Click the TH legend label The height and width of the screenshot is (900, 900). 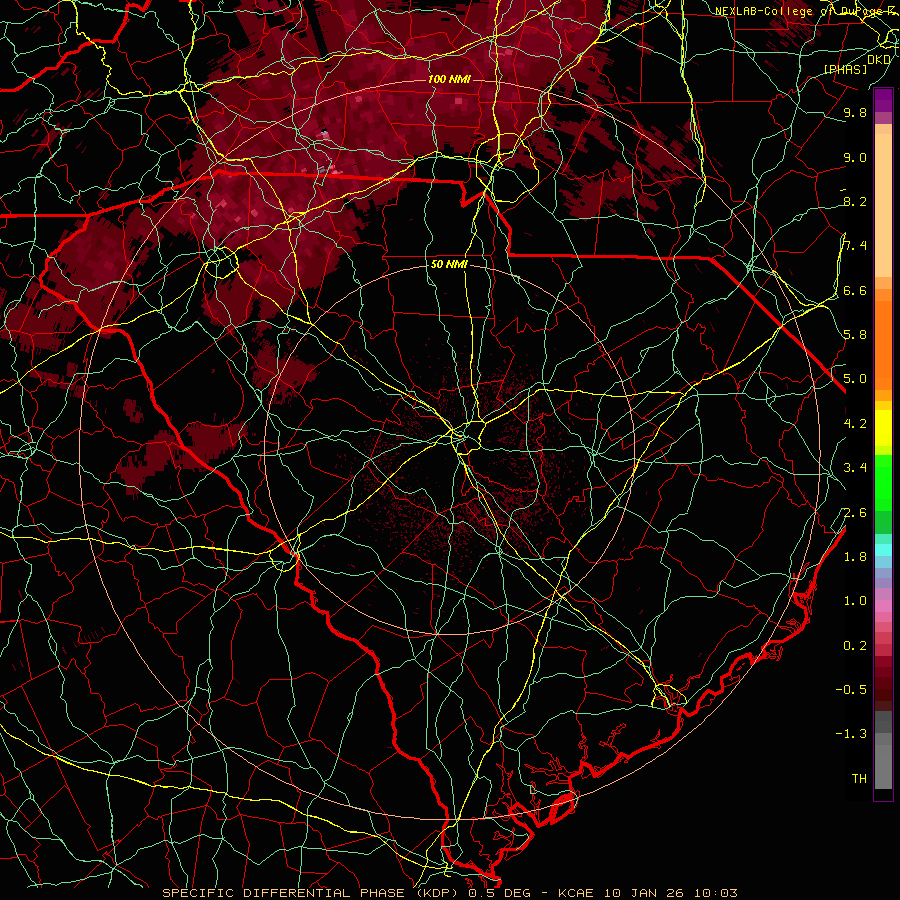click(859, 779)
